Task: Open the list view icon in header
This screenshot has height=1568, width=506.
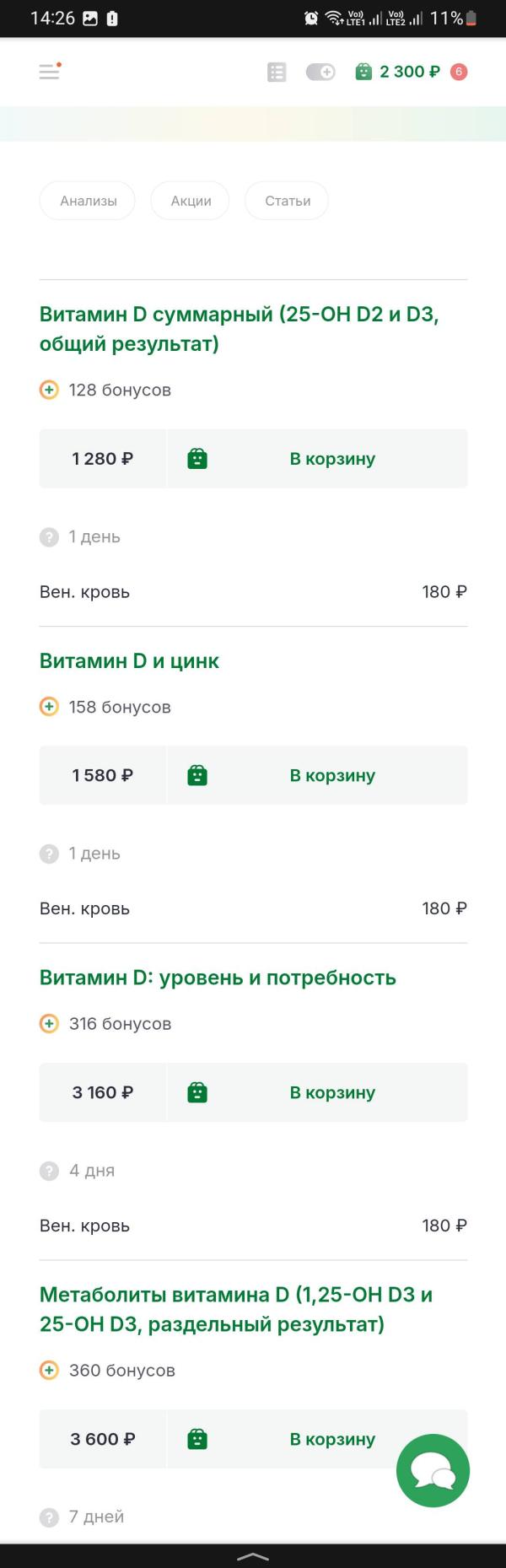Action: tap(277, 73)
